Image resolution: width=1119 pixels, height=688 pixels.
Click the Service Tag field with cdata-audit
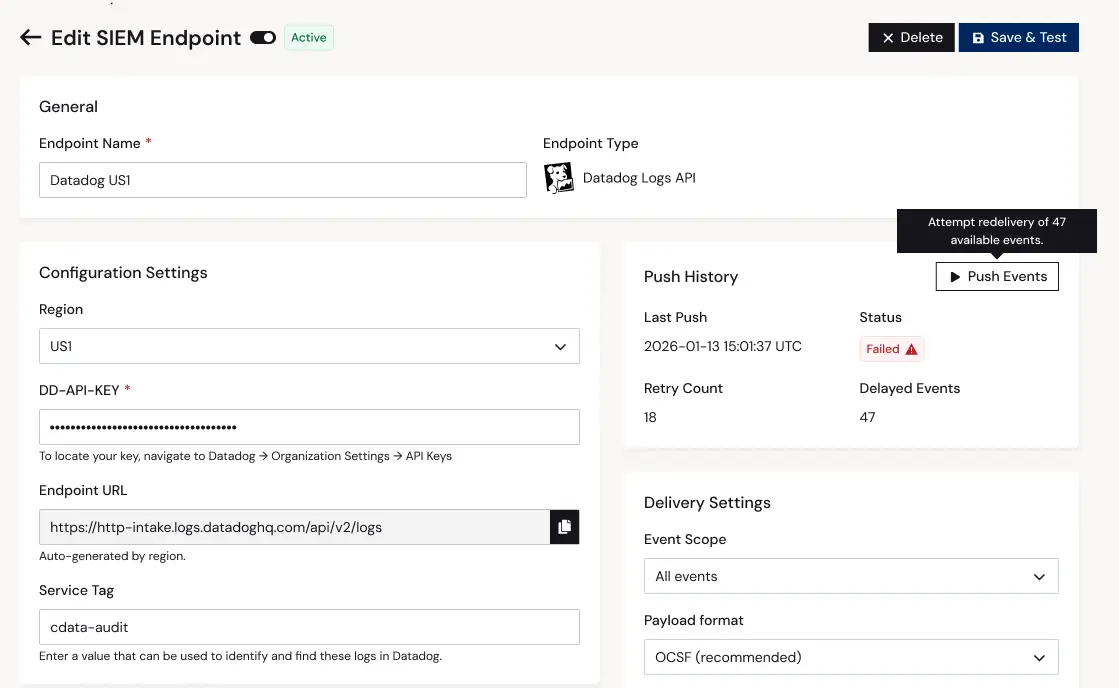click(x=309, y=627)
